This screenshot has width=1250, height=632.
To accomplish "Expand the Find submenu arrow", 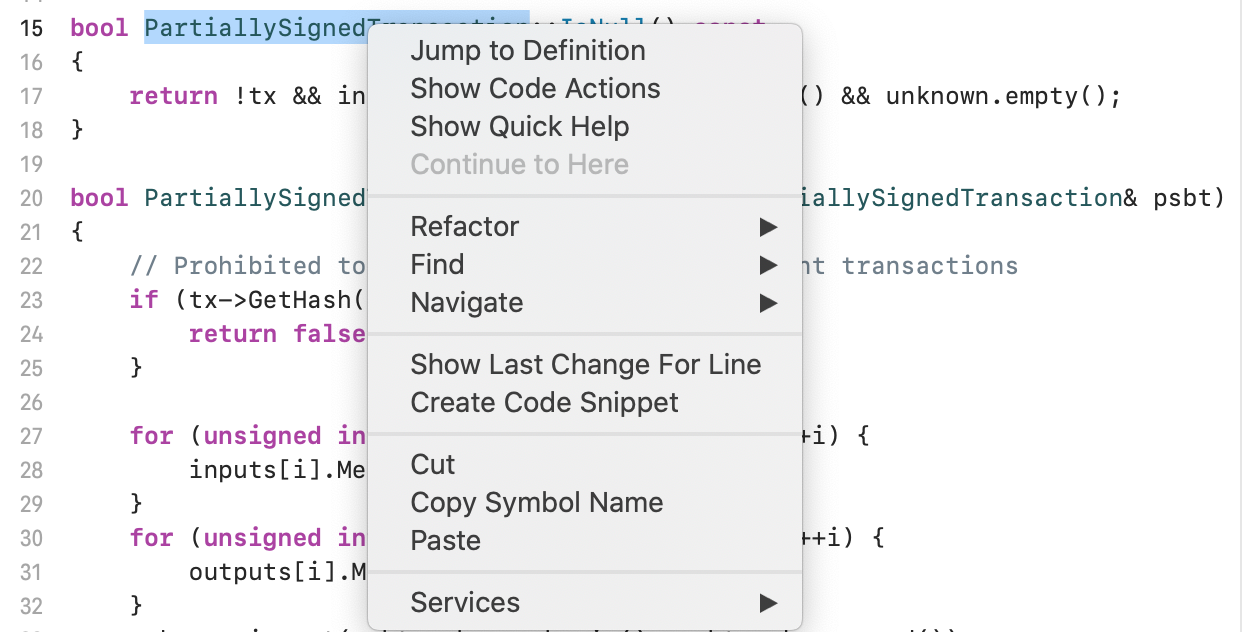I will [768, 265].
